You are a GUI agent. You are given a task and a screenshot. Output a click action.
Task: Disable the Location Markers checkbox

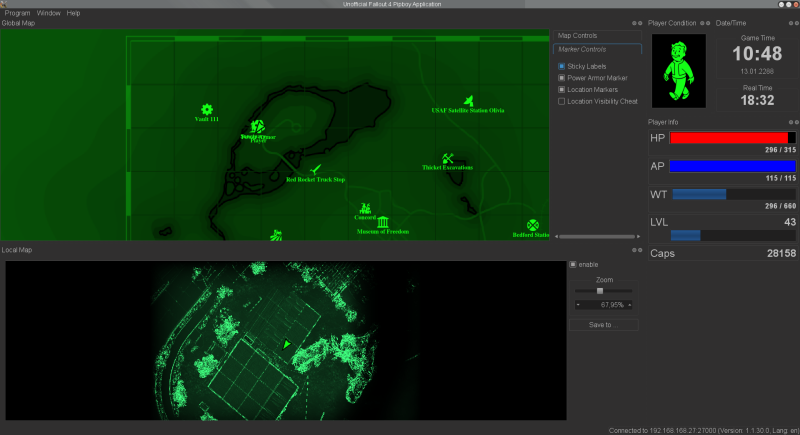561,90
